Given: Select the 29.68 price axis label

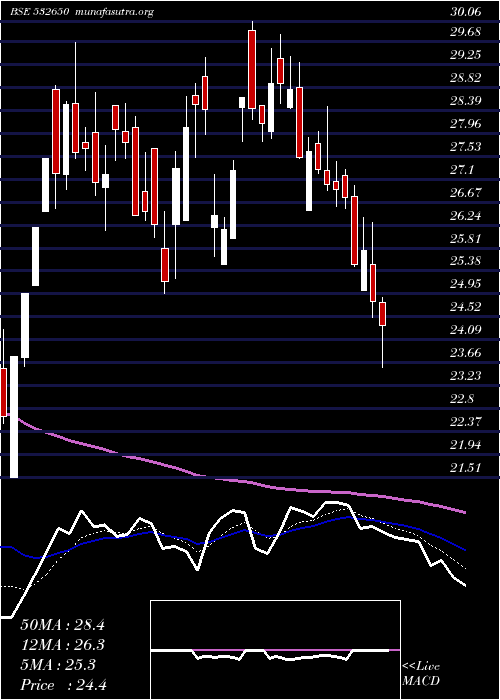Looking at the screenshot, I should coord(465,32).
